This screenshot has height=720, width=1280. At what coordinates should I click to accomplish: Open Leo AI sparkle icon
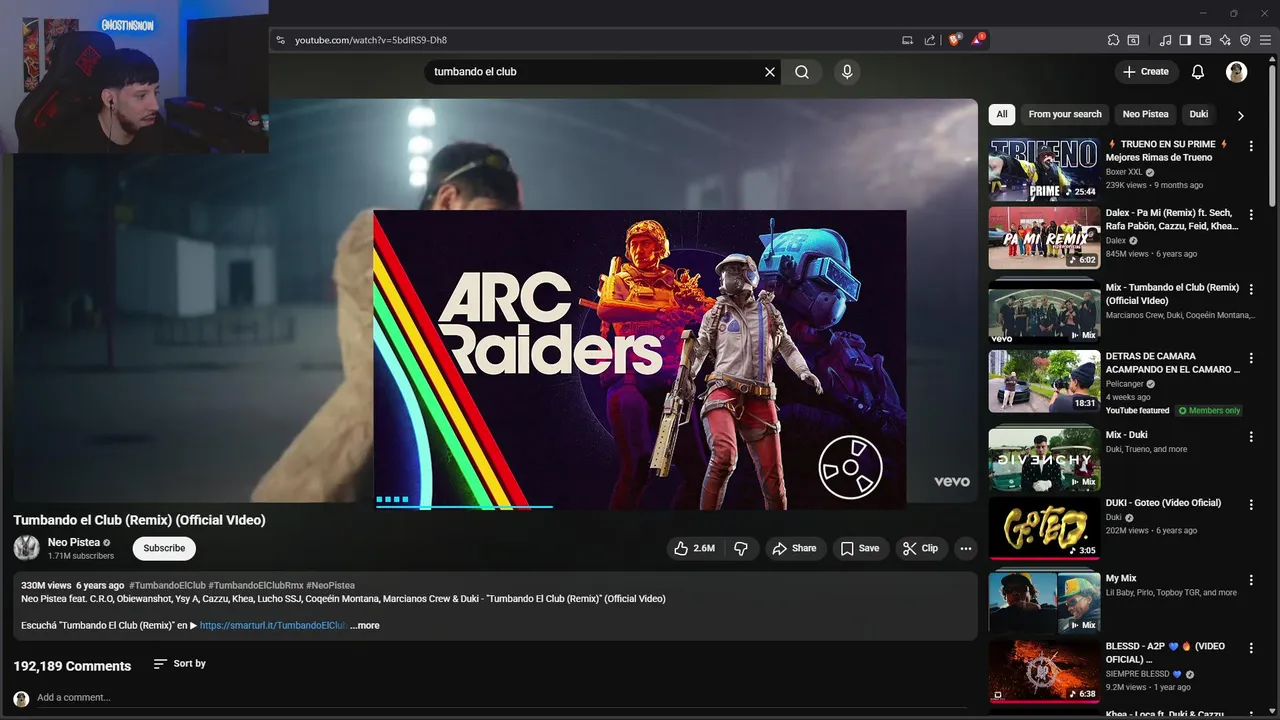tap(1225, 40)
